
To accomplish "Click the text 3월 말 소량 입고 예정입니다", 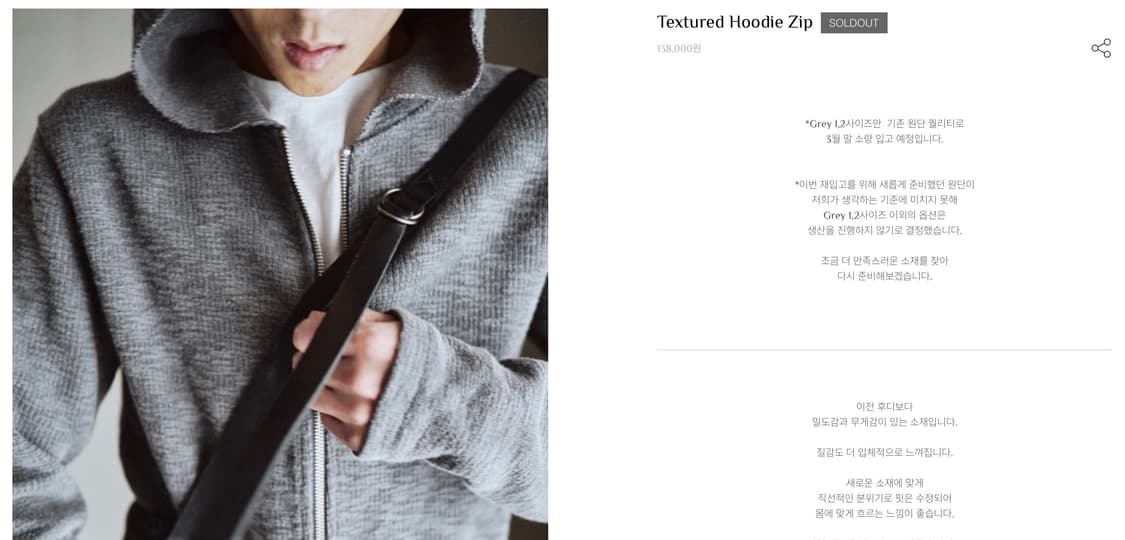I will pyautogui.click(x=884, y=139).
